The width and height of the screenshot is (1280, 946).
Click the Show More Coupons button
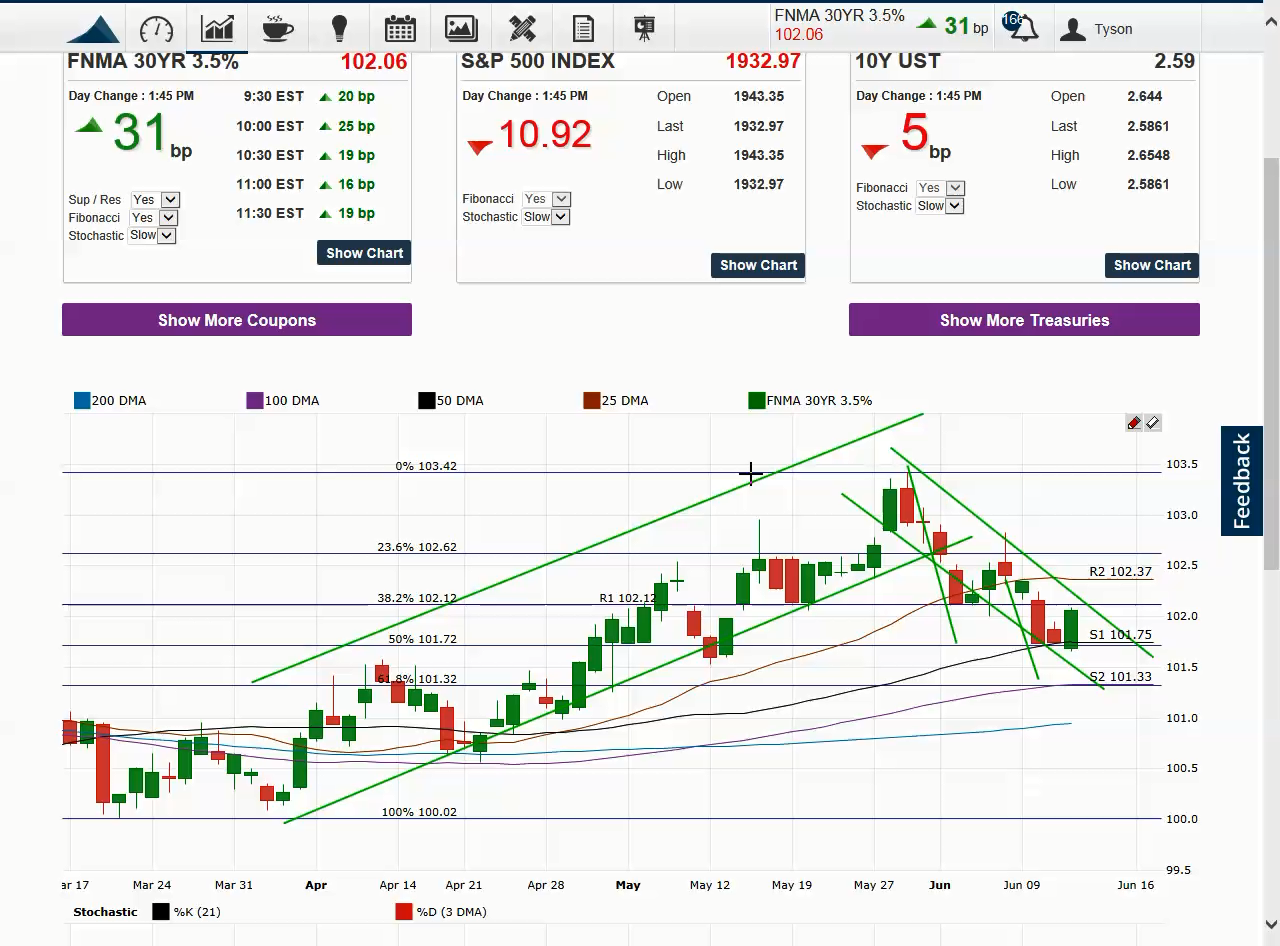237,320
